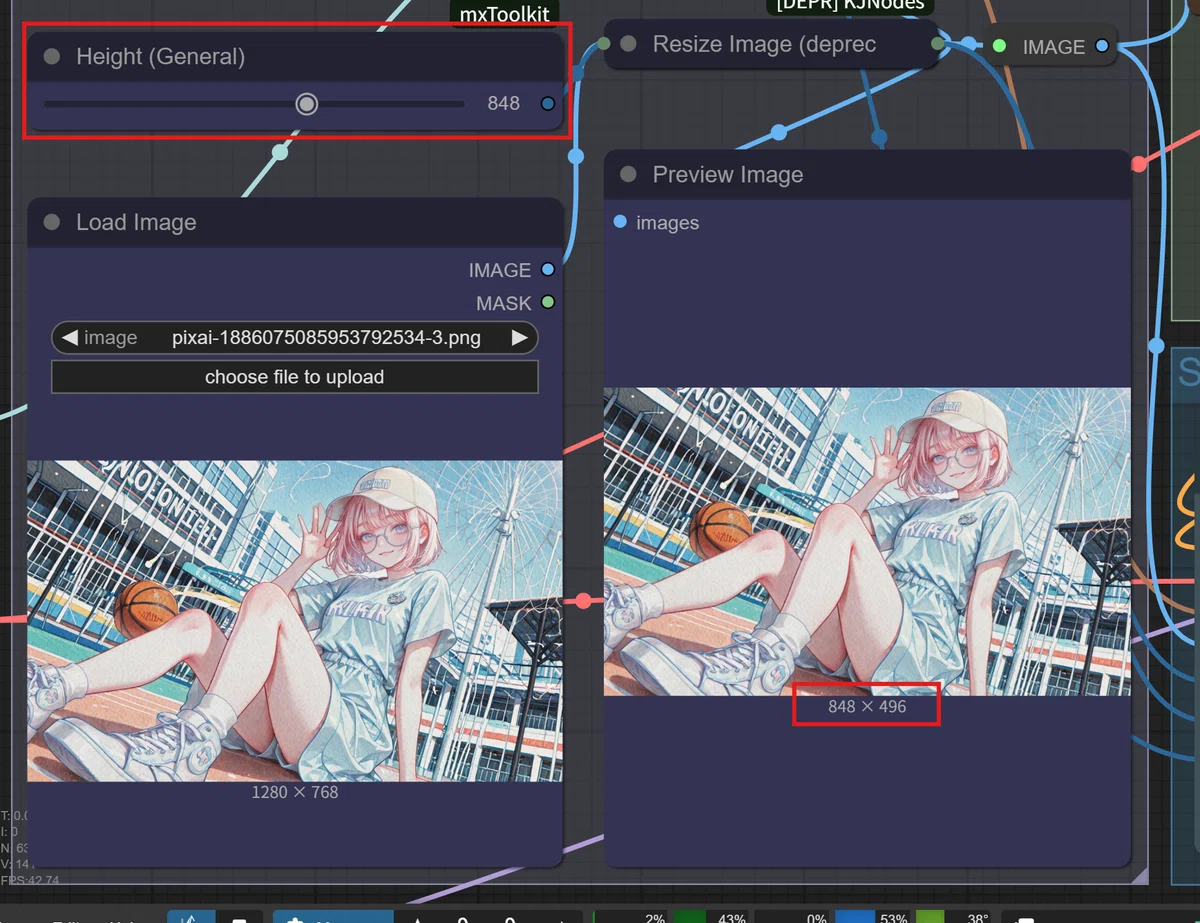Click the KJNodes badge above Resize Image
This screenshot has width=1200, height=923.
tap(850, 6)
